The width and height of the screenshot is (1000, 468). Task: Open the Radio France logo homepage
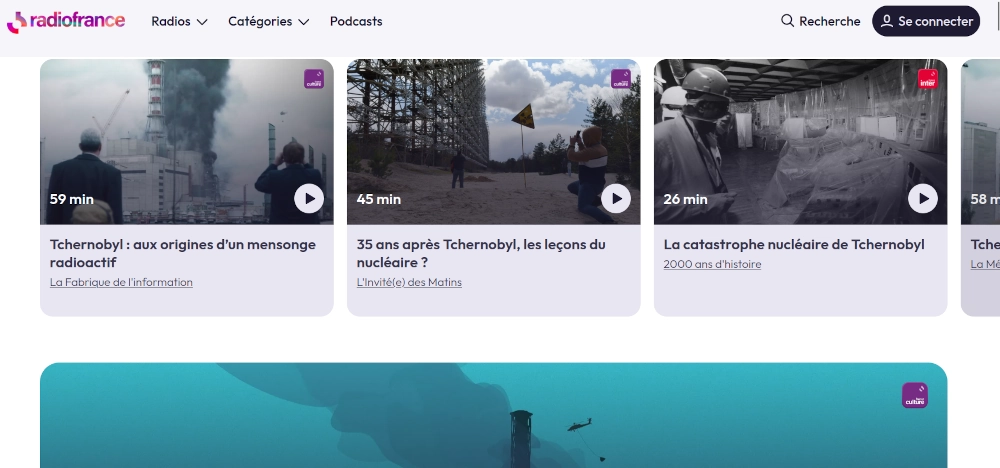pyautogui.click(x=66, y=21)
